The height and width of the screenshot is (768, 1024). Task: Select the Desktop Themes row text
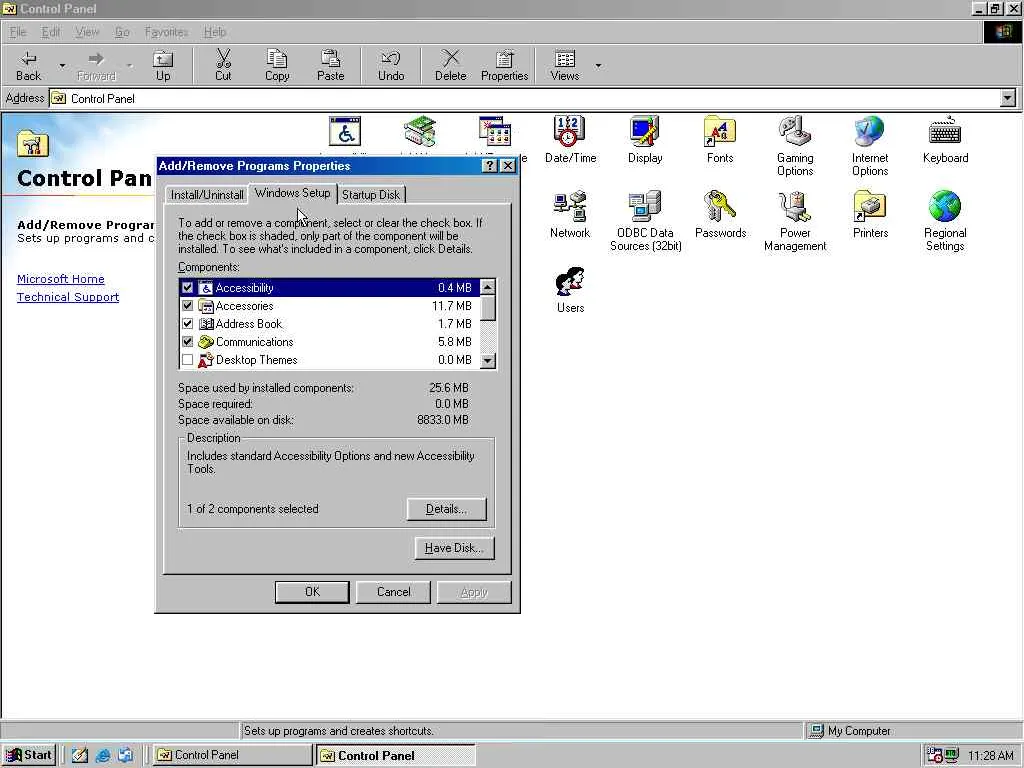coord(257,360)
